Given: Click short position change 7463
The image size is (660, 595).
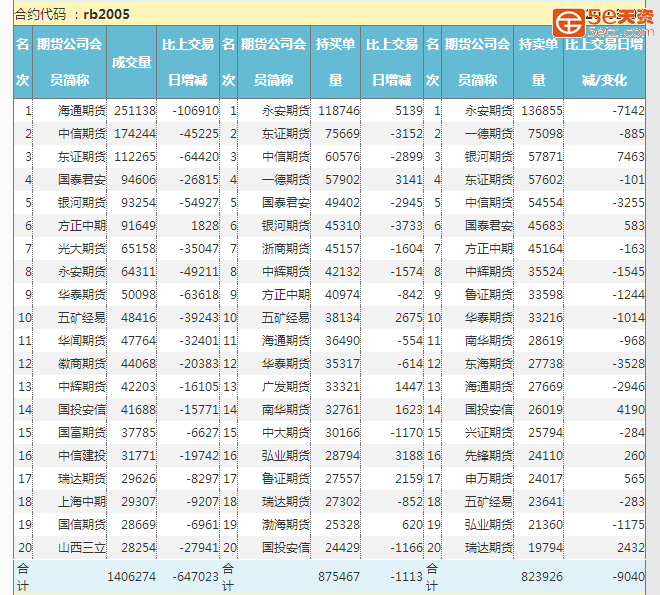Looking at the screenshot, I should 631,157.
